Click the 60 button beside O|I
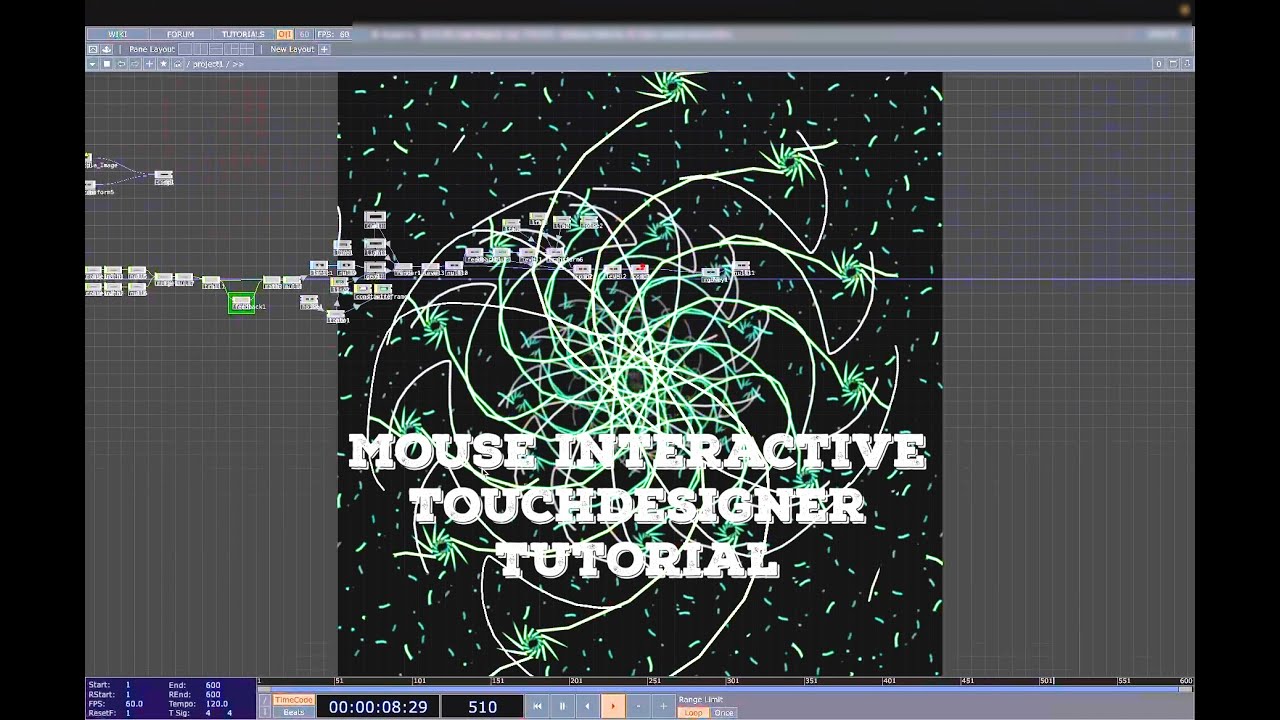Screen dimensions: 1280x720 click(x=304, y=34)
